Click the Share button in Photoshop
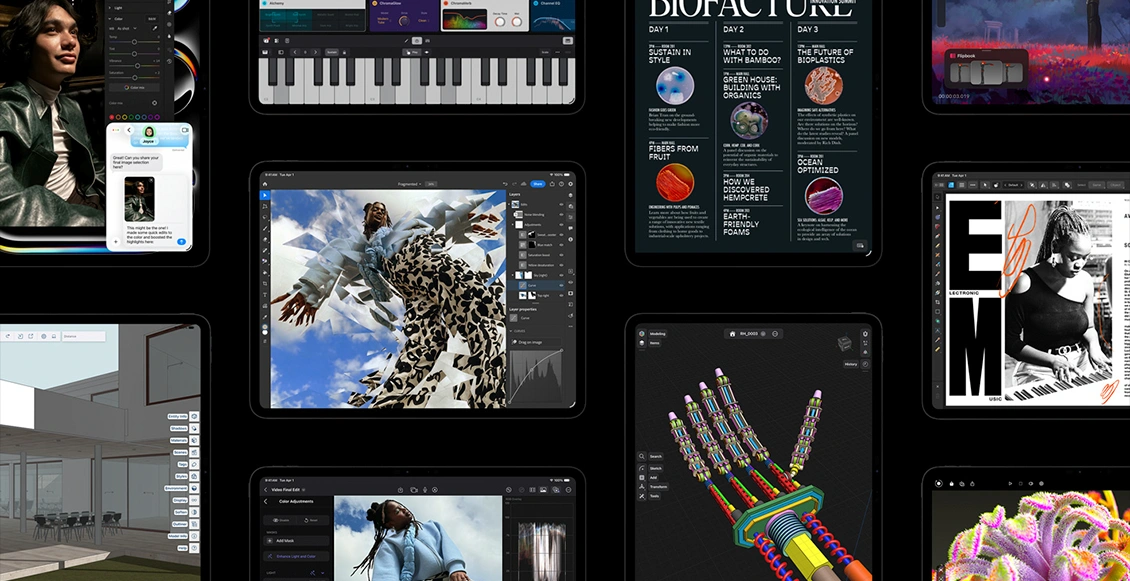Viewport: 1130px width, 581px height. [x=537, y=184]
